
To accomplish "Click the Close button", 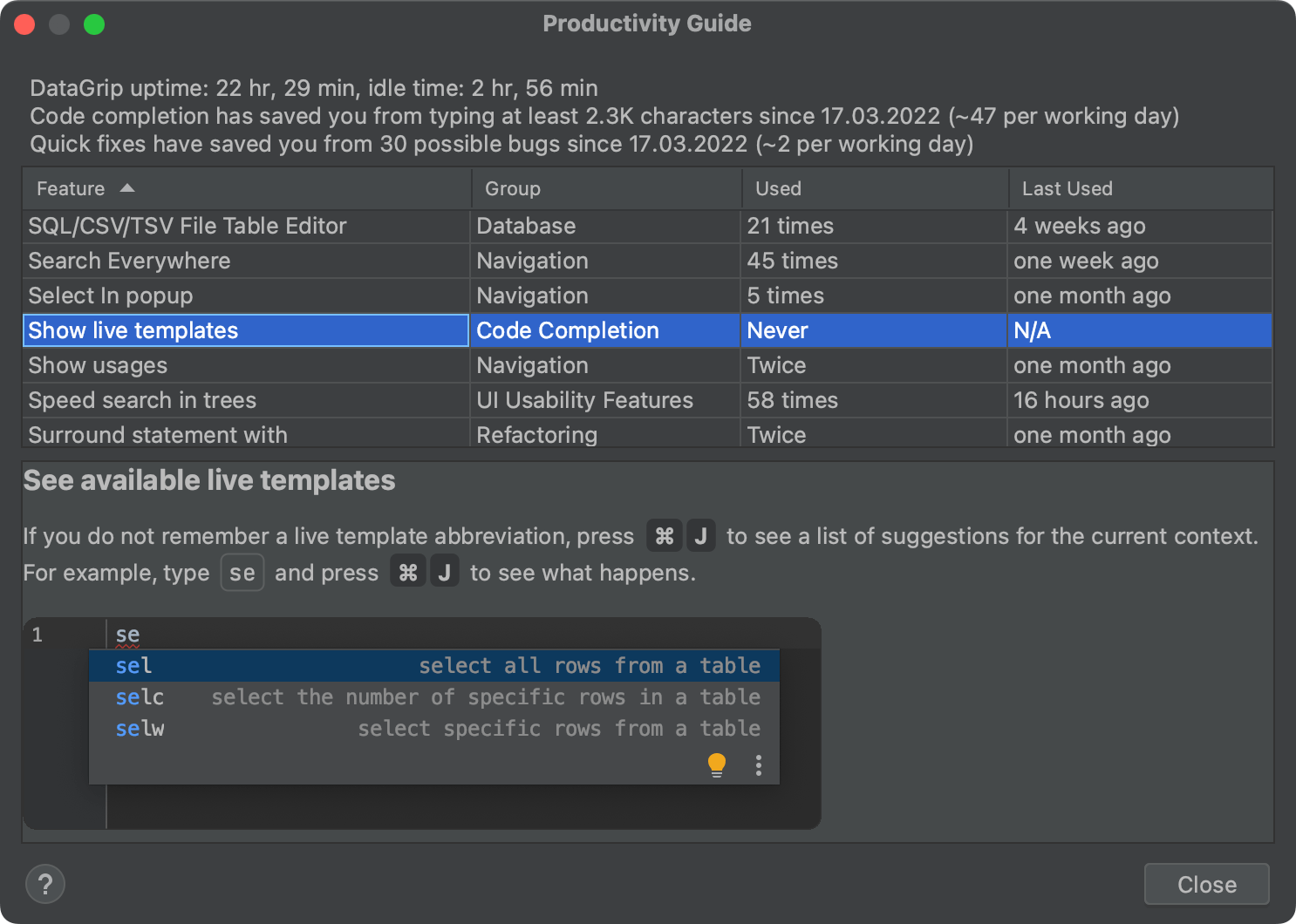I will pos(1206,883).
